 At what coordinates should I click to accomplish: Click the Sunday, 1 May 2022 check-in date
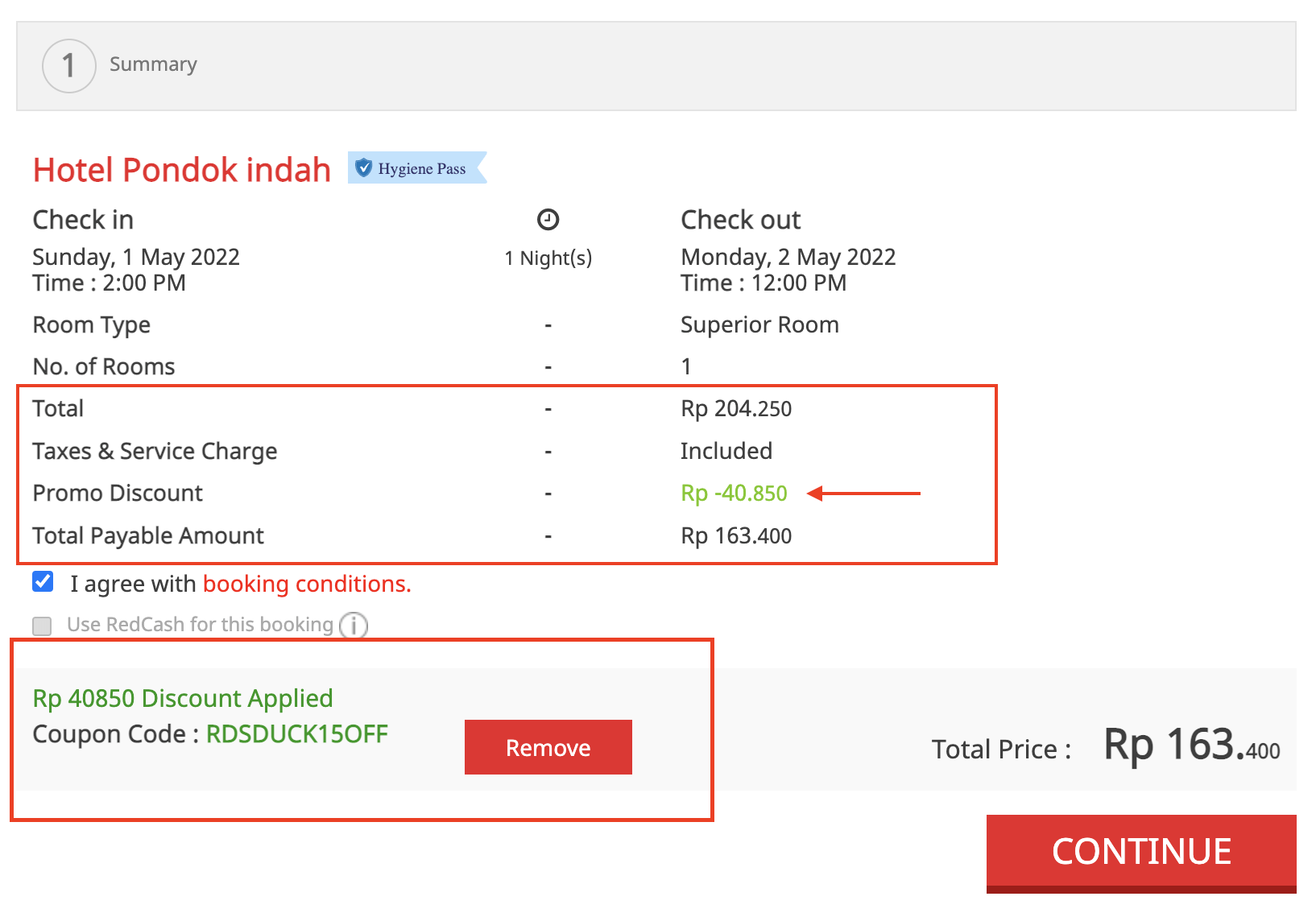(136, 257)
